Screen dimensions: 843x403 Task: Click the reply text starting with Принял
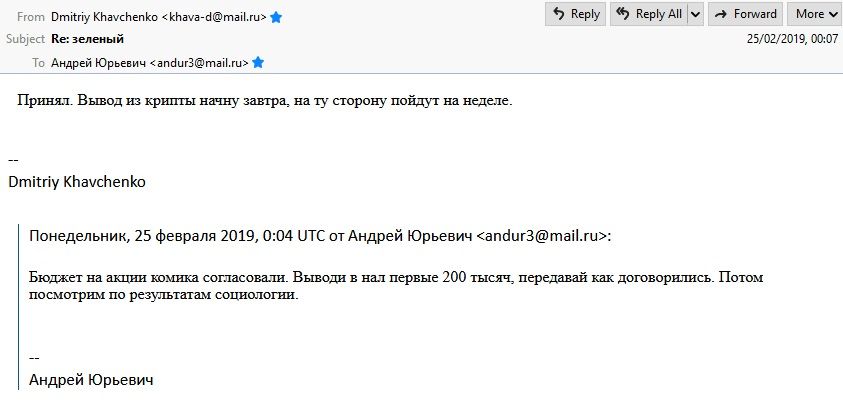[265, 100]
